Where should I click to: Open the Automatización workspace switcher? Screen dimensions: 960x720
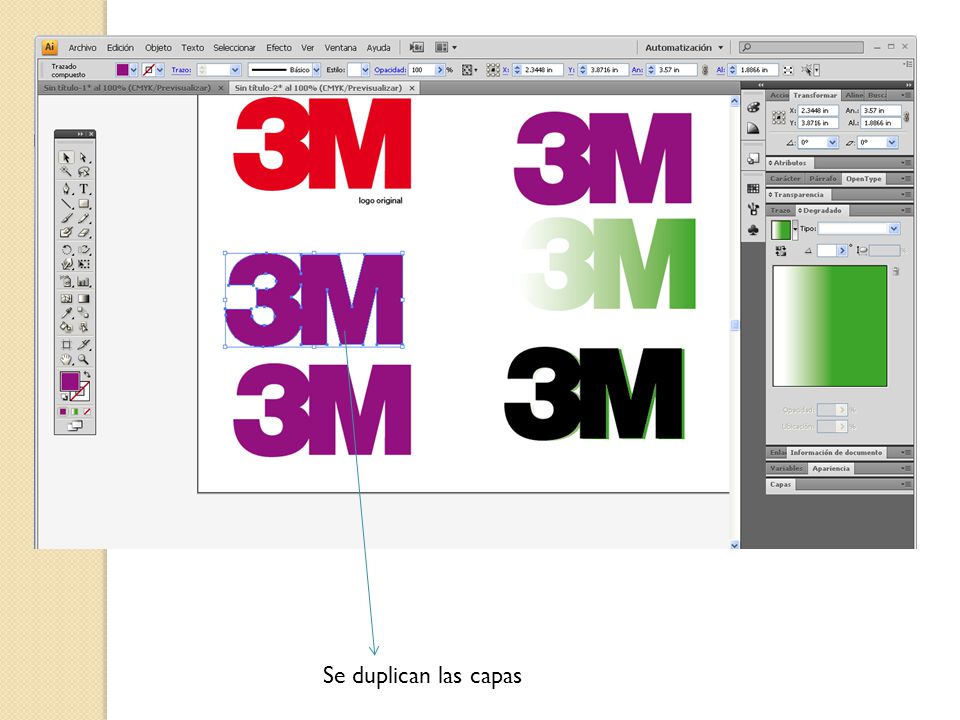point(684,48)
